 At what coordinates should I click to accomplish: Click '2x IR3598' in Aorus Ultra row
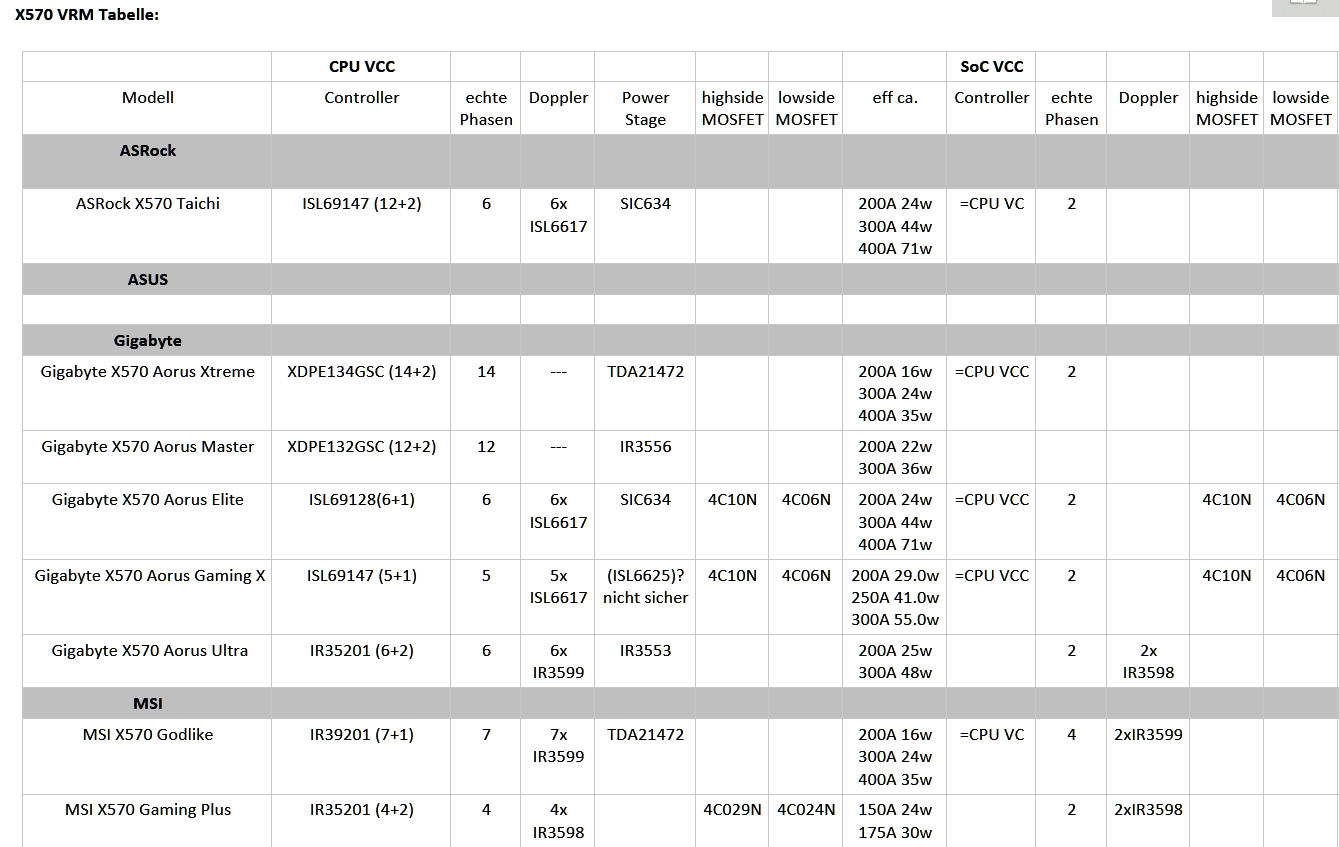pos(1148,662)
